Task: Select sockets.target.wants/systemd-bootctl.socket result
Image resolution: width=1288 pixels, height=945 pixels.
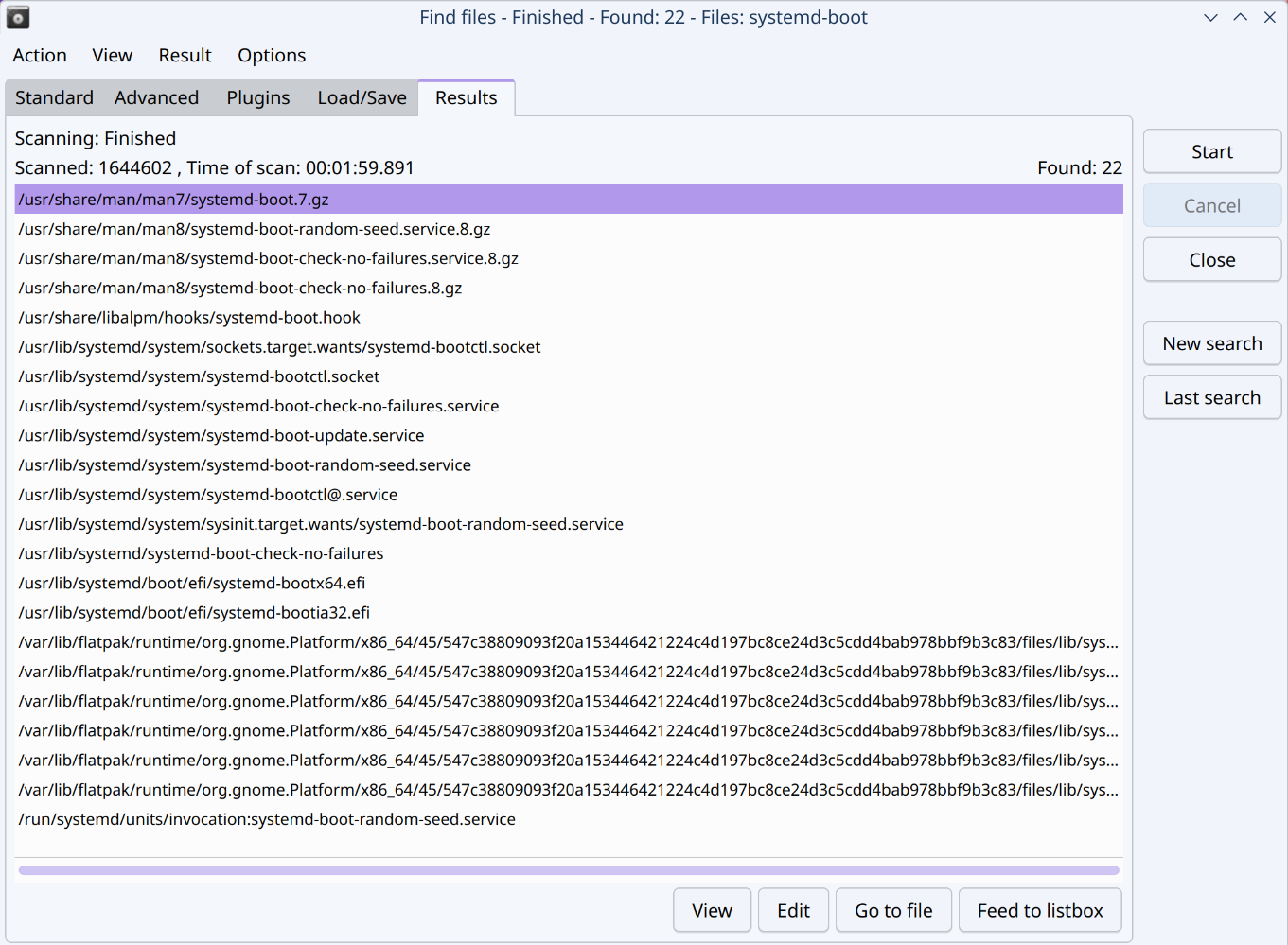Action: pyautogui.click(x=569, y=347)
